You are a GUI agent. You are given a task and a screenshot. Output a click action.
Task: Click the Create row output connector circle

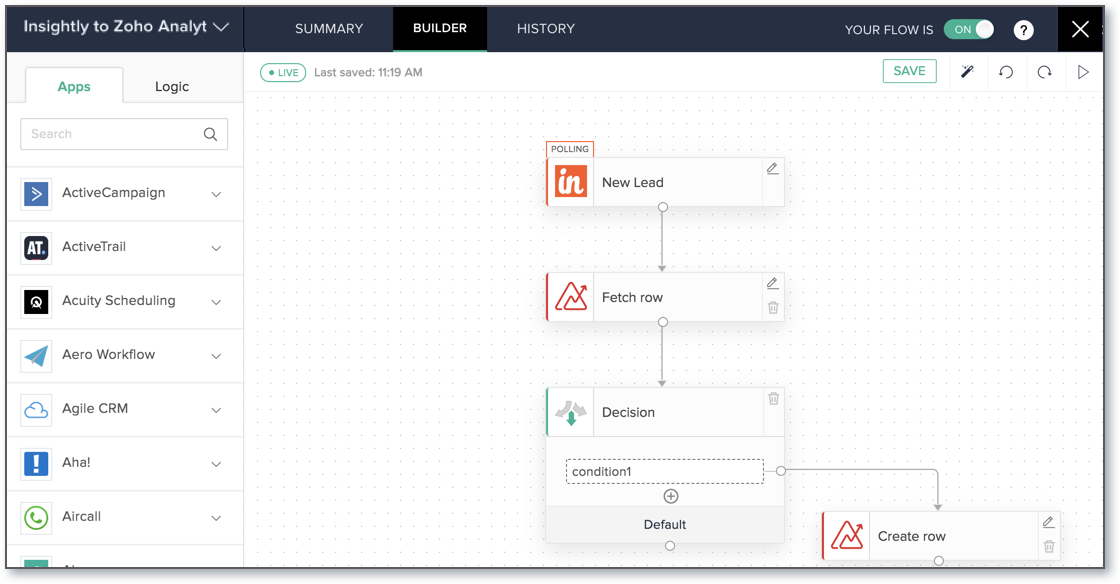(x=939, y=561)
